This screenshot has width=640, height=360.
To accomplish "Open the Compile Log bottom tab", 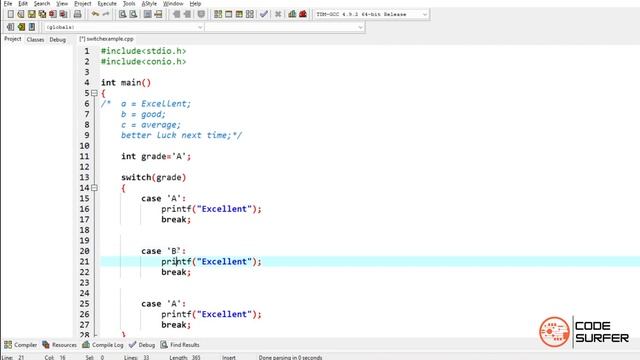I will tap(102, 345).
